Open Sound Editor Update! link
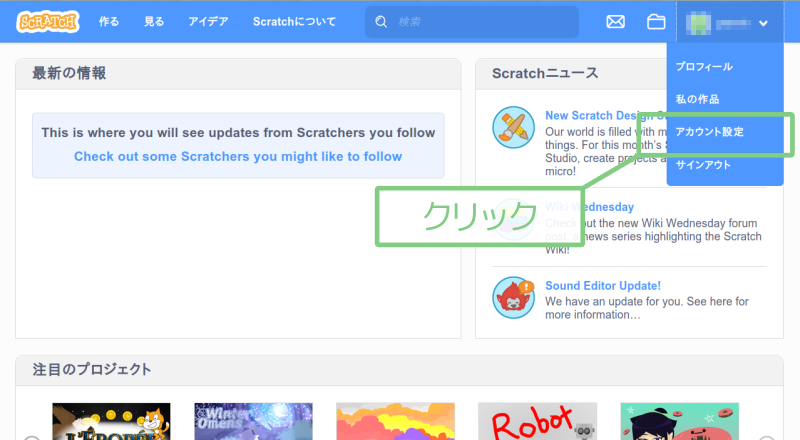 pos(603,285)
